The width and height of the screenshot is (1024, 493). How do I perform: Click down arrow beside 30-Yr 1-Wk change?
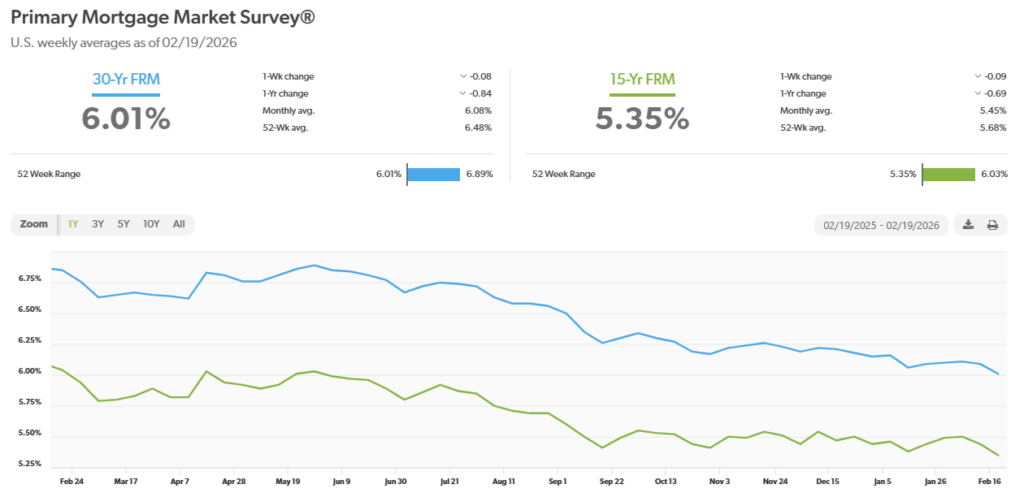point(462,76)
